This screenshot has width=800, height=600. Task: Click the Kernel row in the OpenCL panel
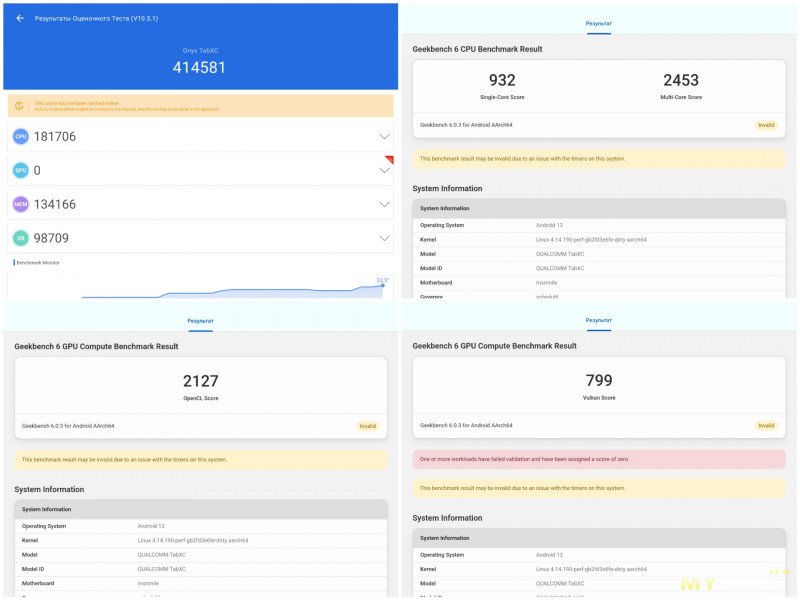point(201,540)
